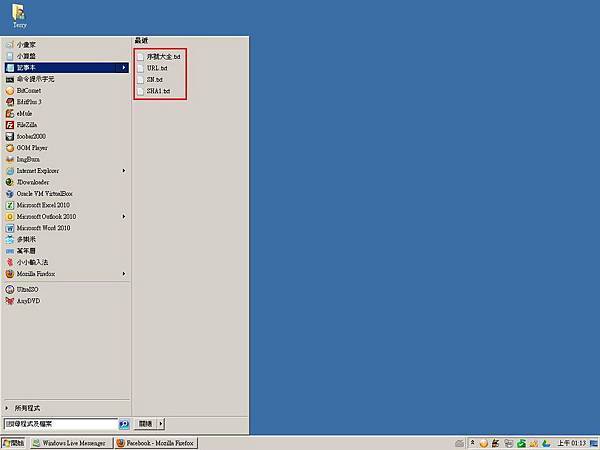Screen dimensions: 600x450
Task: Expand the 記事本 jump list arrow
Action: [124, 68]
